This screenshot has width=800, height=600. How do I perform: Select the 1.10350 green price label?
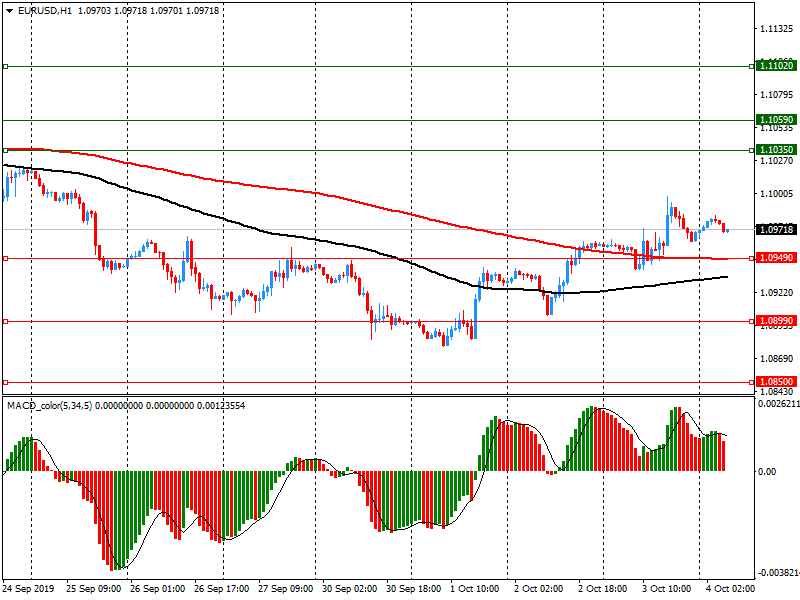click(x=776, y=150)
